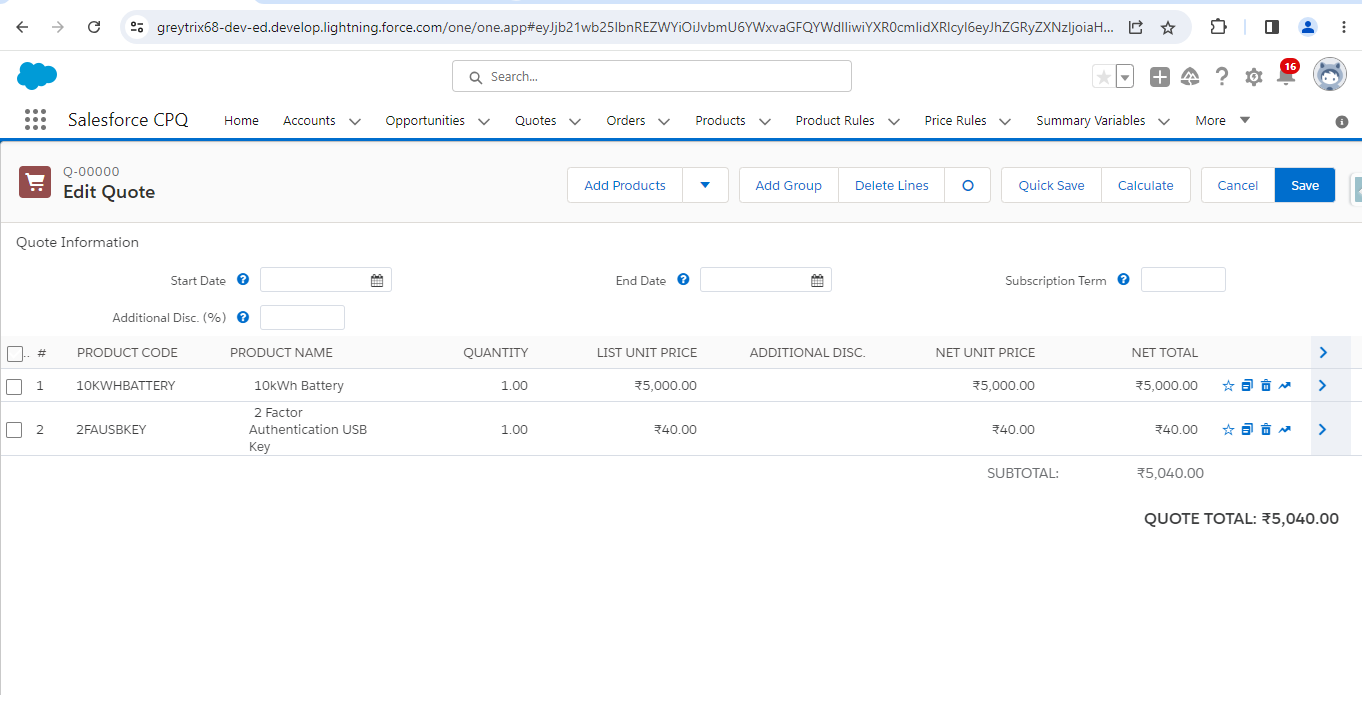Image resolution: width=1362 pixels, height=702 pixels.
Task: Click the Quick Save button
Action: pos(1052,185)
